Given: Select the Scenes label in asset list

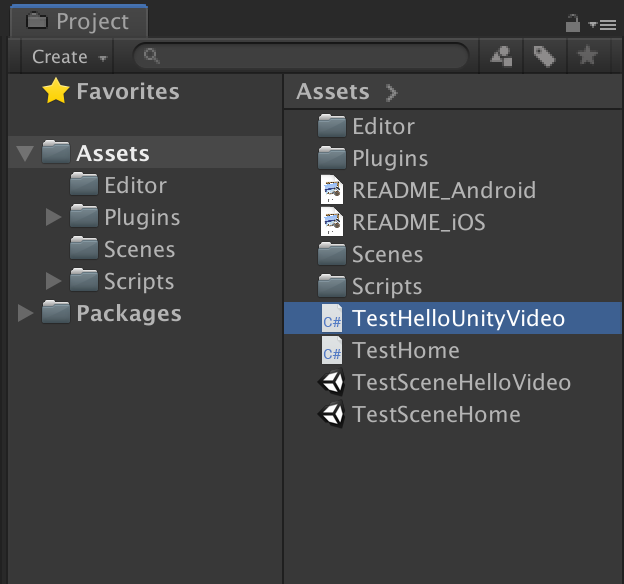Looking at the screenshot, I should click(x=387, y=254).
